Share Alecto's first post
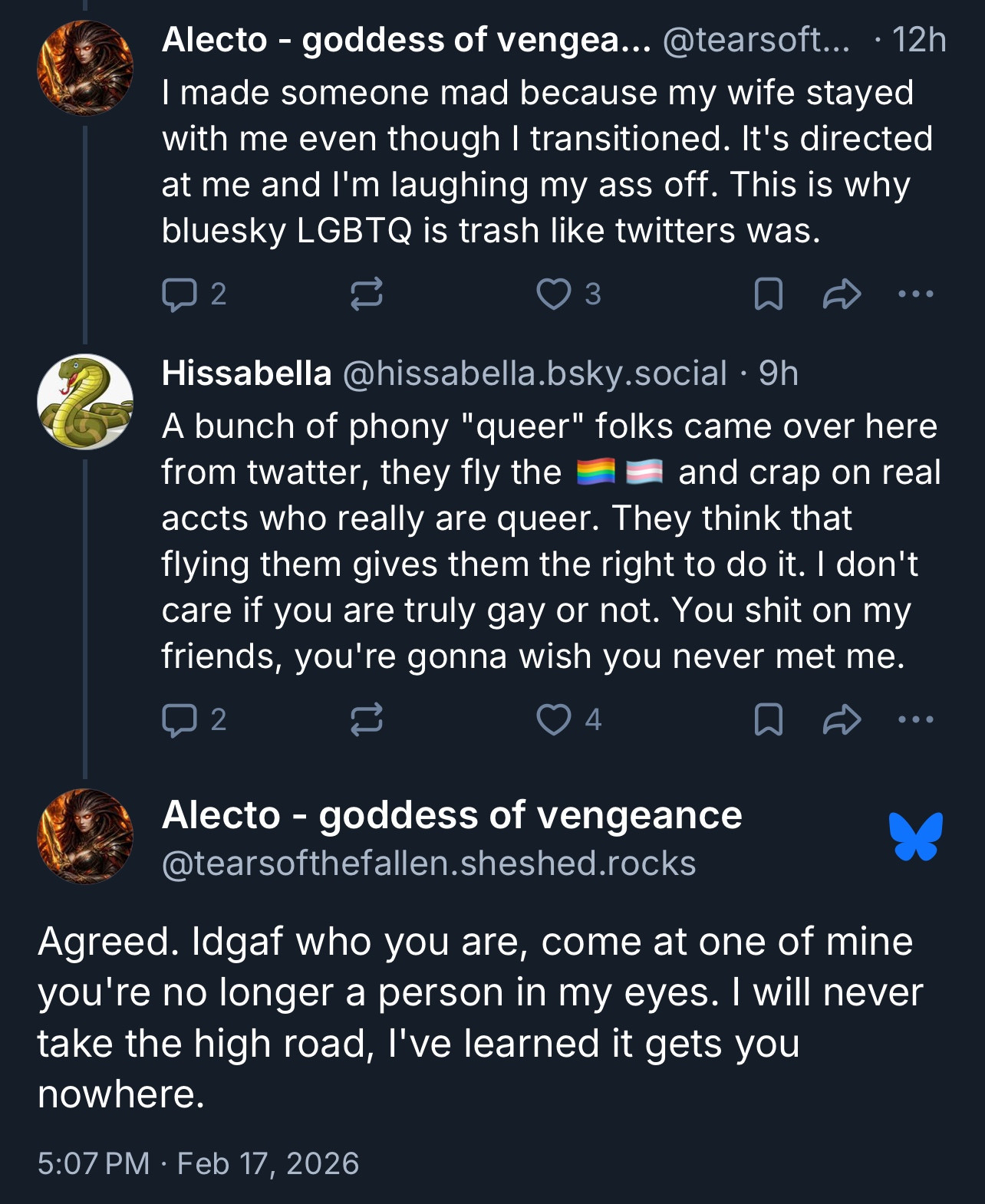The height and width of the screenshot is (1204, 985). 842,294
